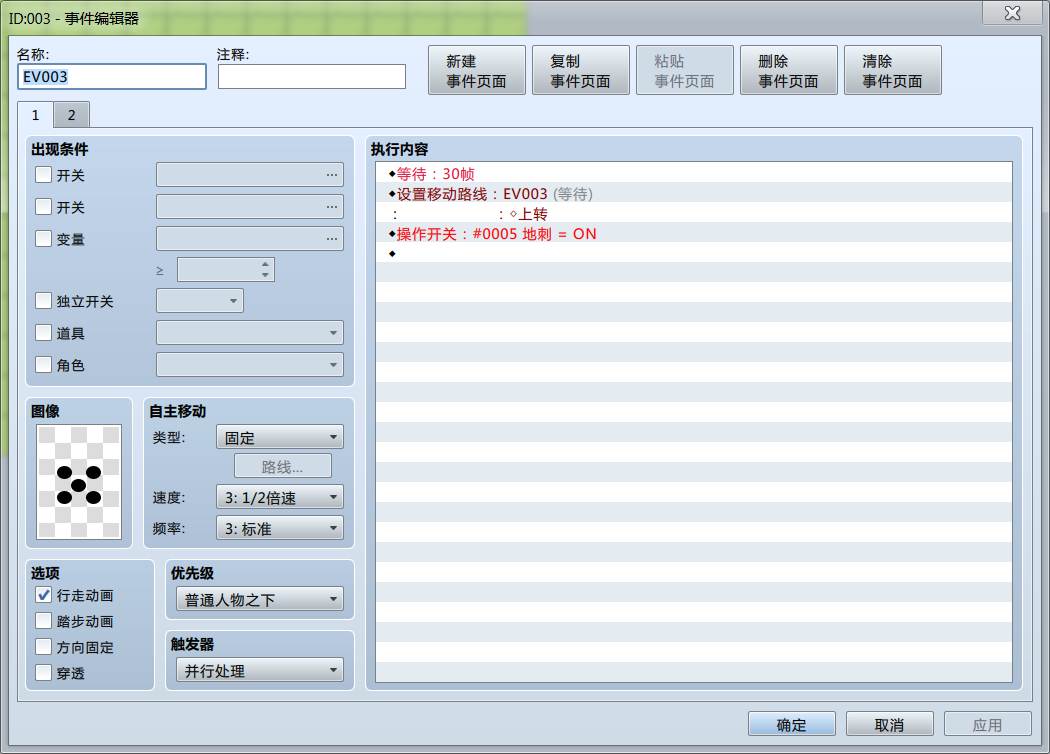The height and width of the screenshot is (754, 1050).
Task: Open the 优先级 dropdown 普通人物之下
Action: [x=260, y=599]
